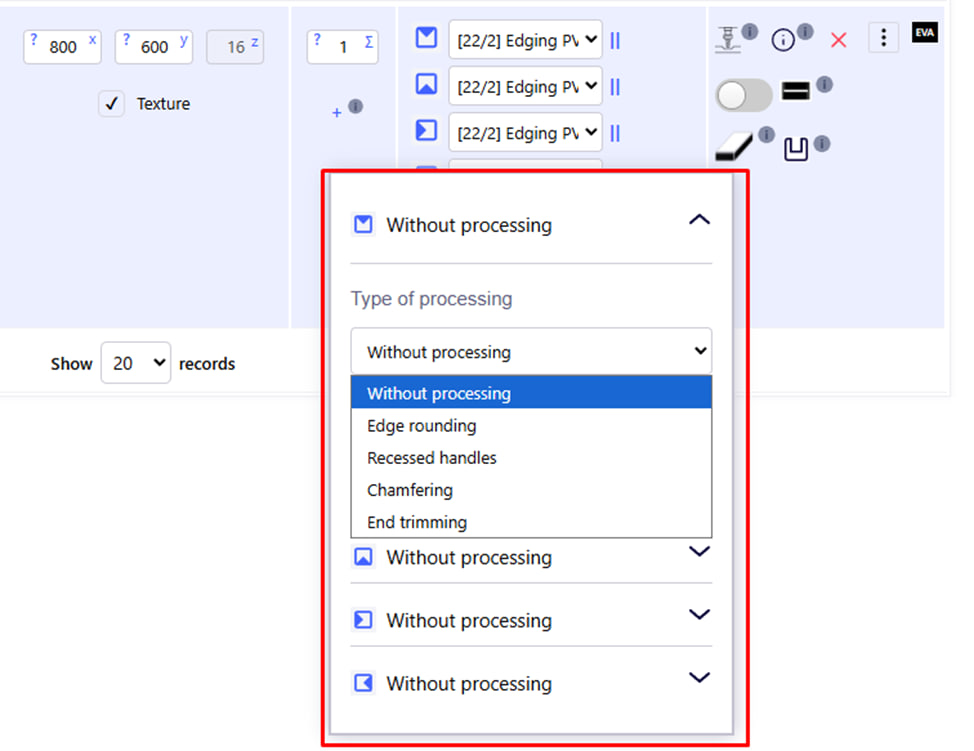Expand the last 'Without processing' section
The image size is (974, 751).
point(699,679)
